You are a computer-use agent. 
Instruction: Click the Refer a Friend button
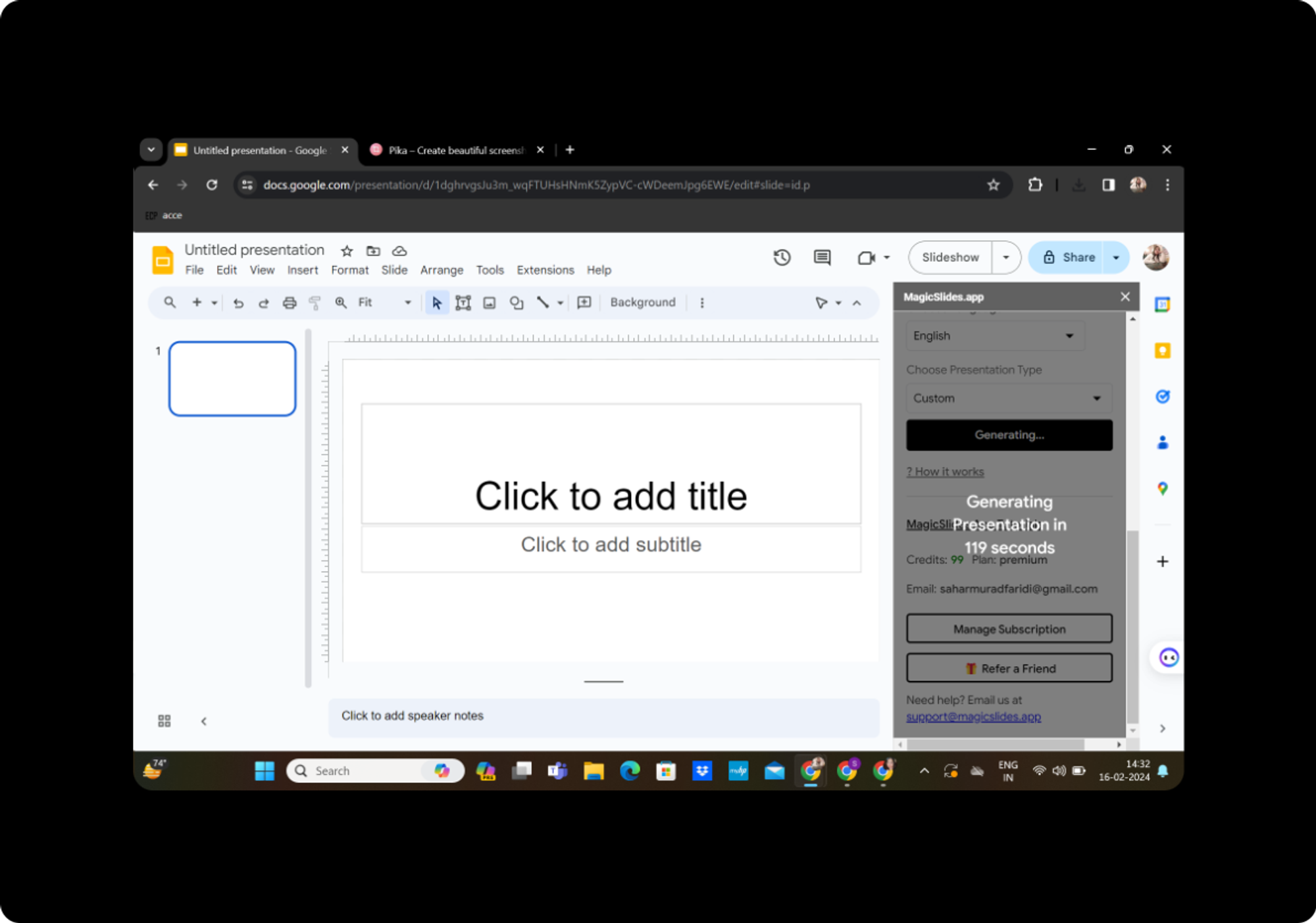1008,668
